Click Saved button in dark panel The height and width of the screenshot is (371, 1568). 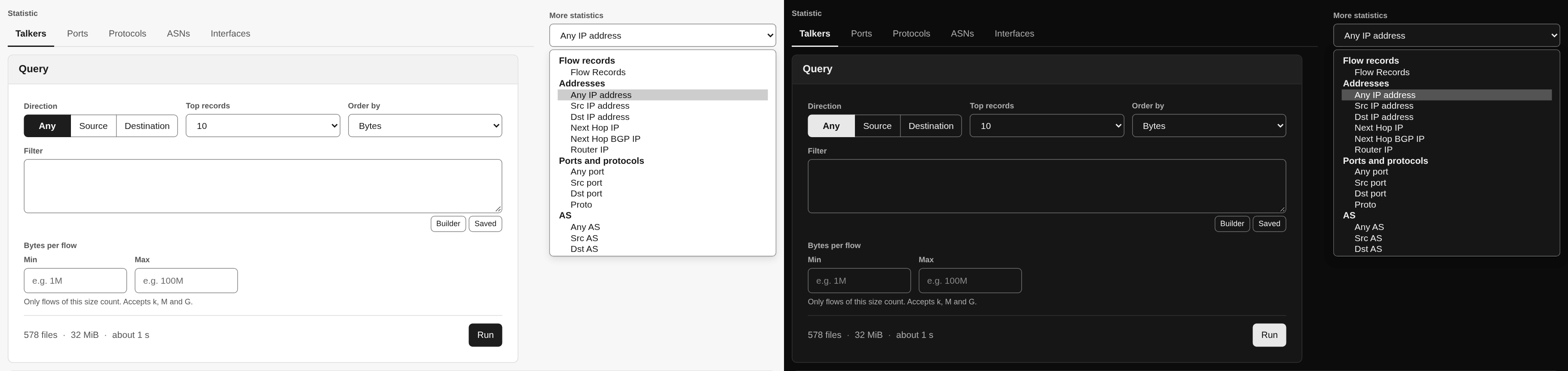(x=1269, y=224)
